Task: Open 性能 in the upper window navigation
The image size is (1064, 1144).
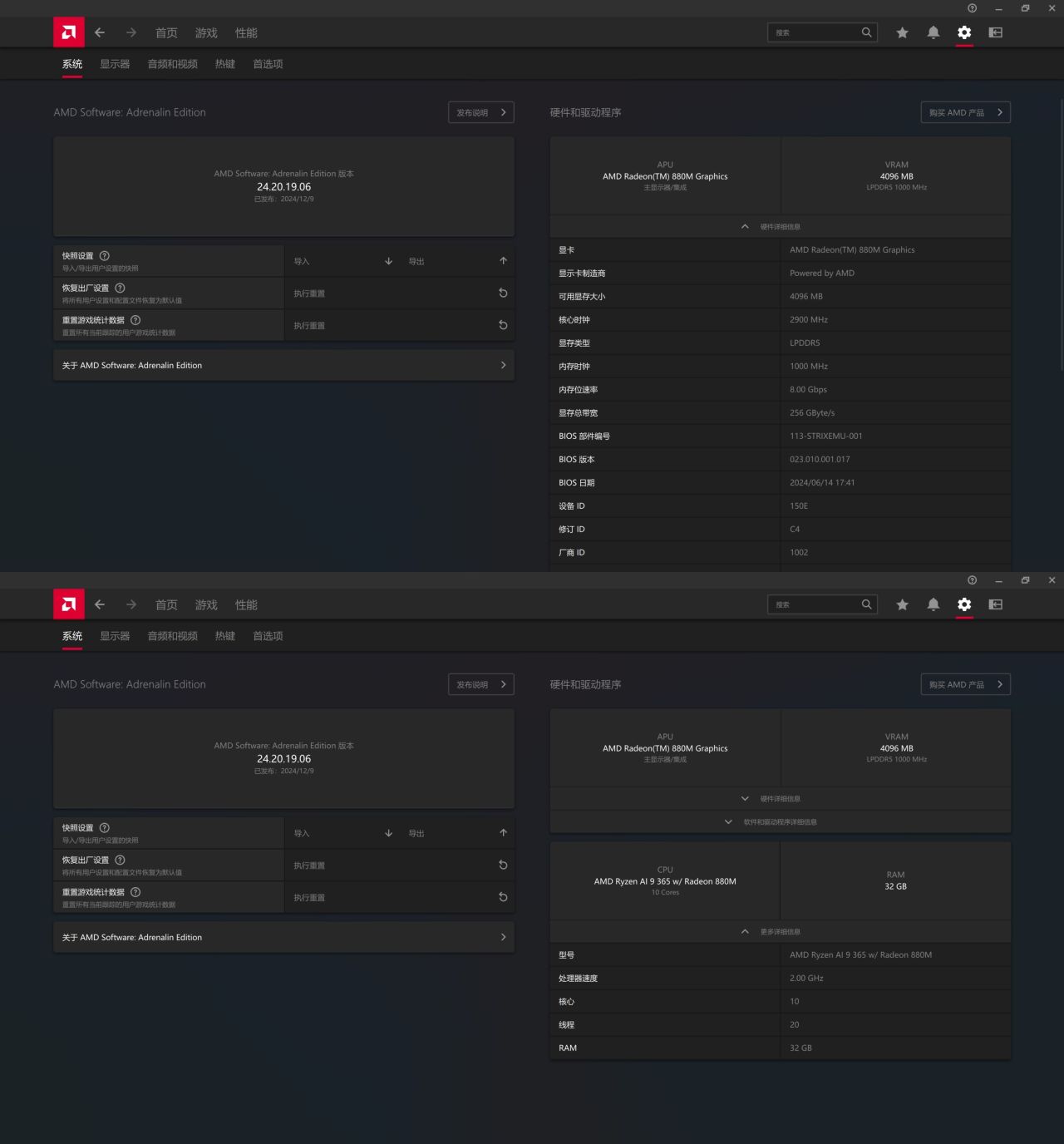Action: pyautogui.click(x=246, y=32)
